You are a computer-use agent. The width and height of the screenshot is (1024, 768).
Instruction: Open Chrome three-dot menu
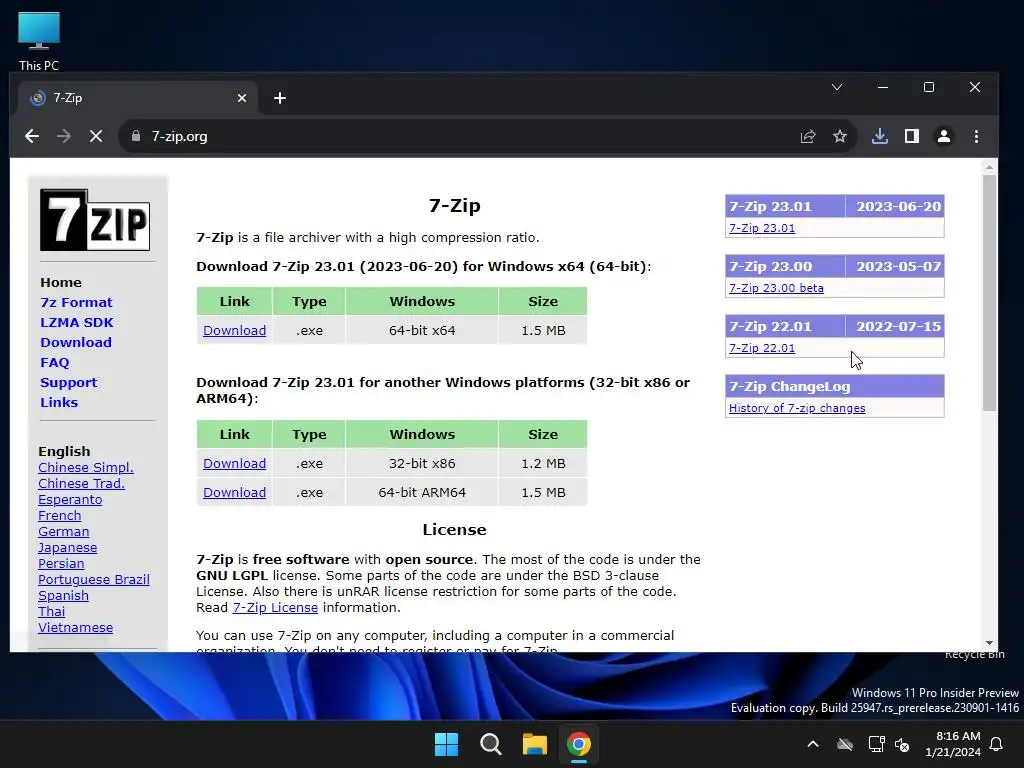point(976,136)
